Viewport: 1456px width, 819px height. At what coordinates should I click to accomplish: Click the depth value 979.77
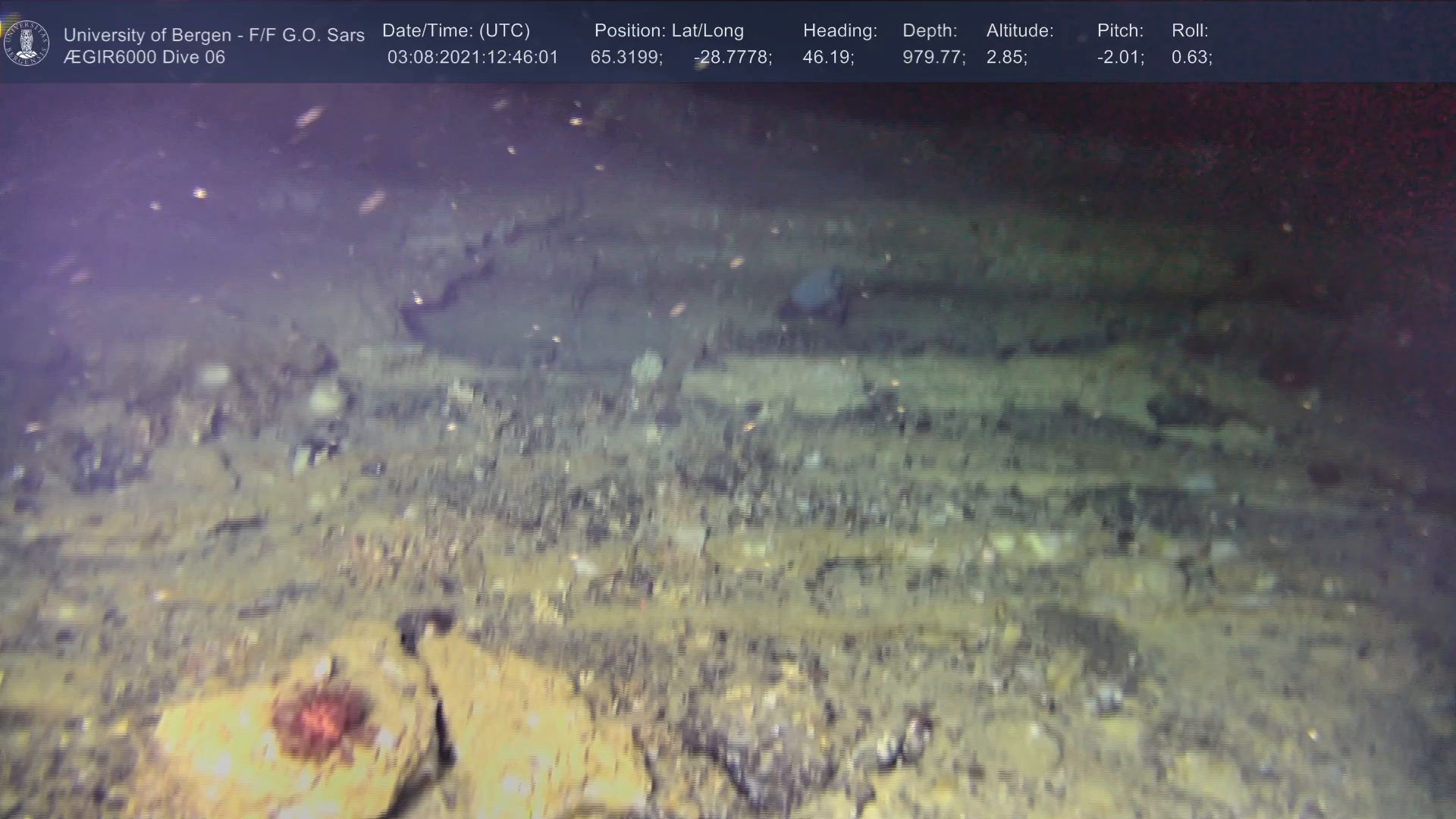(934, 58)
